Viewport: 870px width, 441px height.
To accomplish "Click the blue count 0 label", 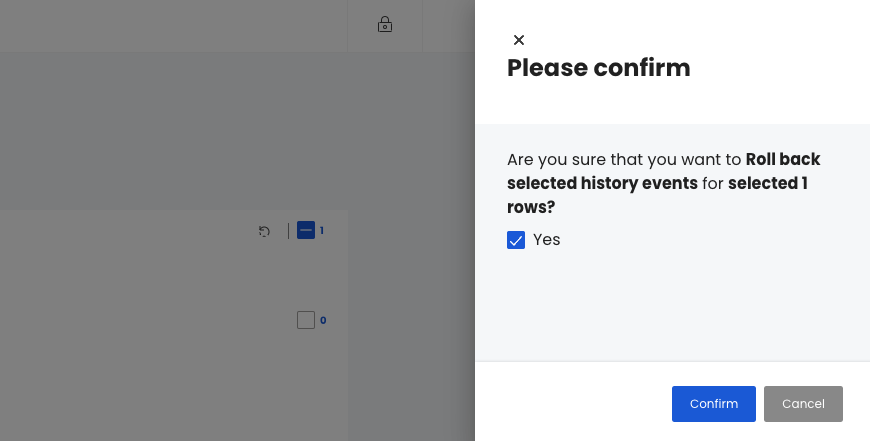I will point(323,321).
